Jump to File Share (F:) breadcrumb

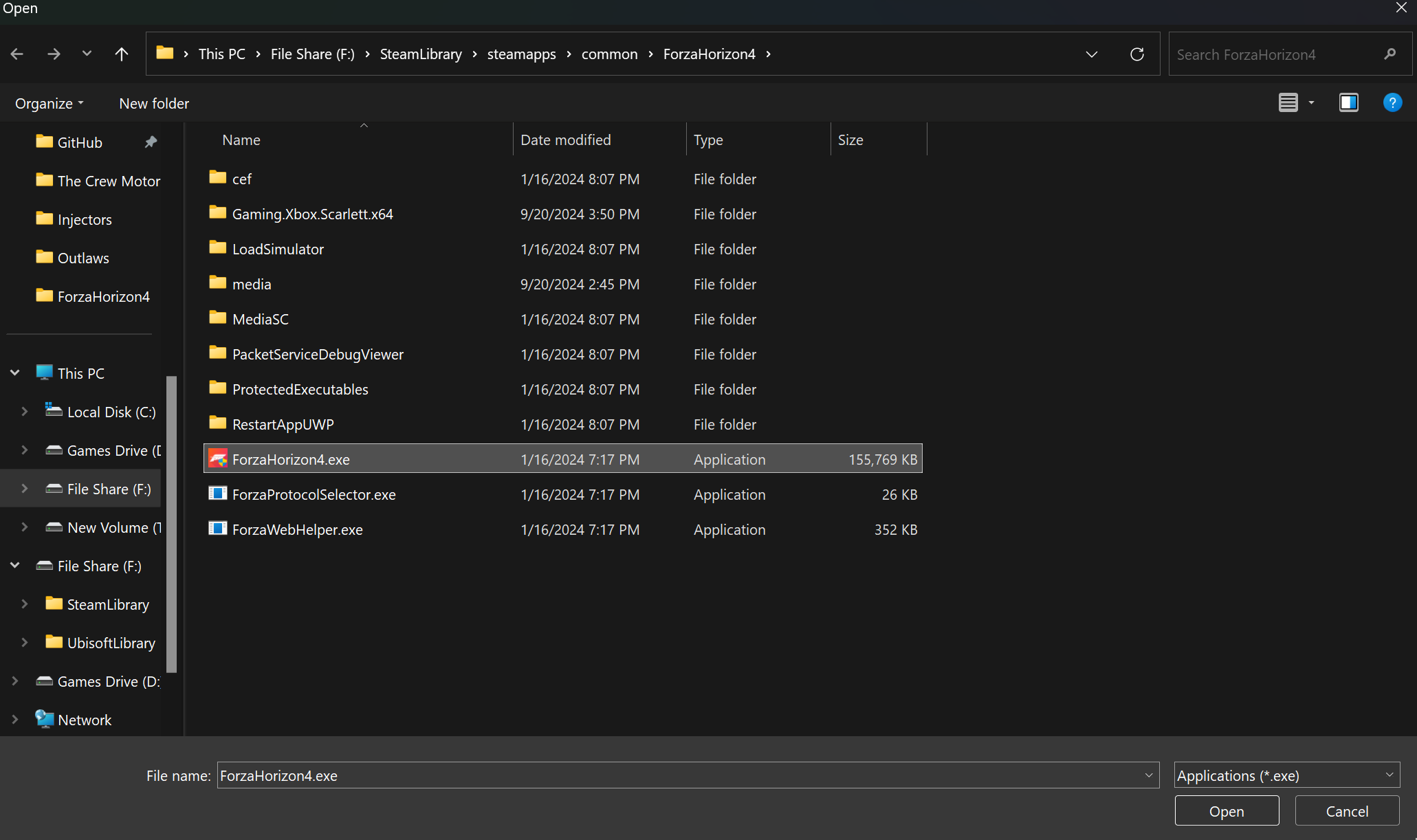[313, 54]
